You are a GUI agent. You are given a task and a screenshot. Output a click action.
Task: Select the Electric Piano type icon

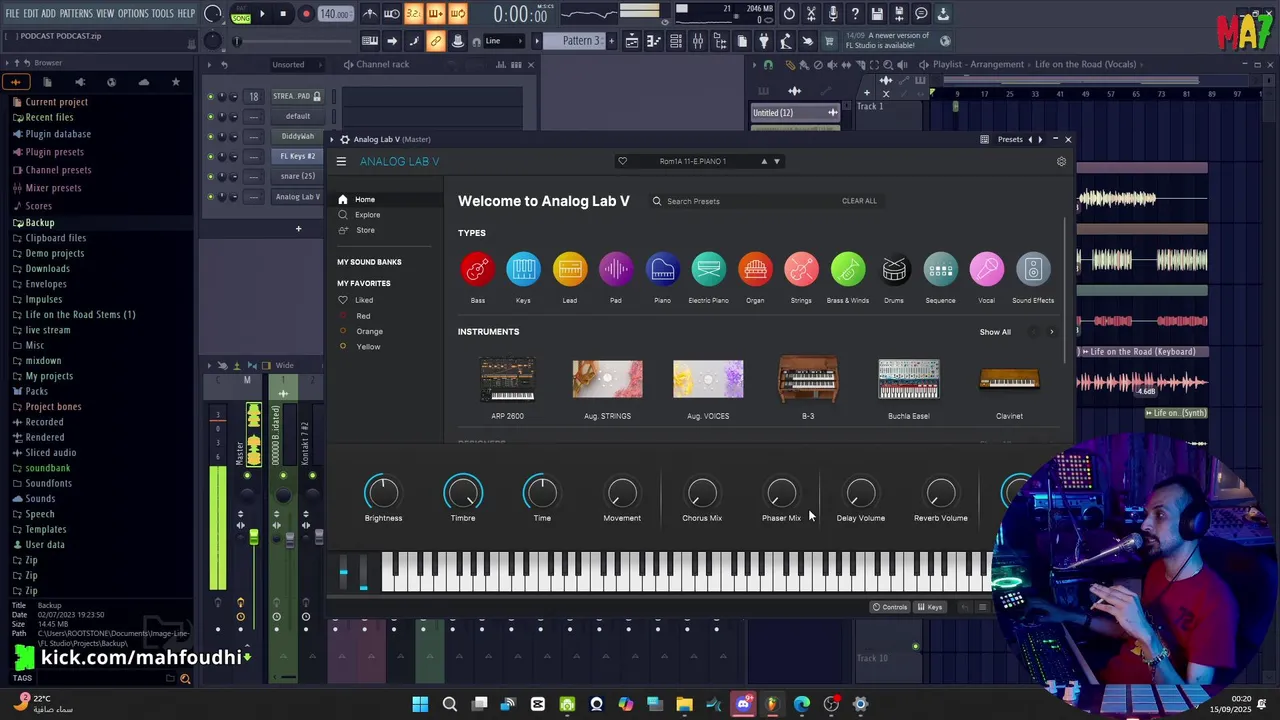[708, 269]
